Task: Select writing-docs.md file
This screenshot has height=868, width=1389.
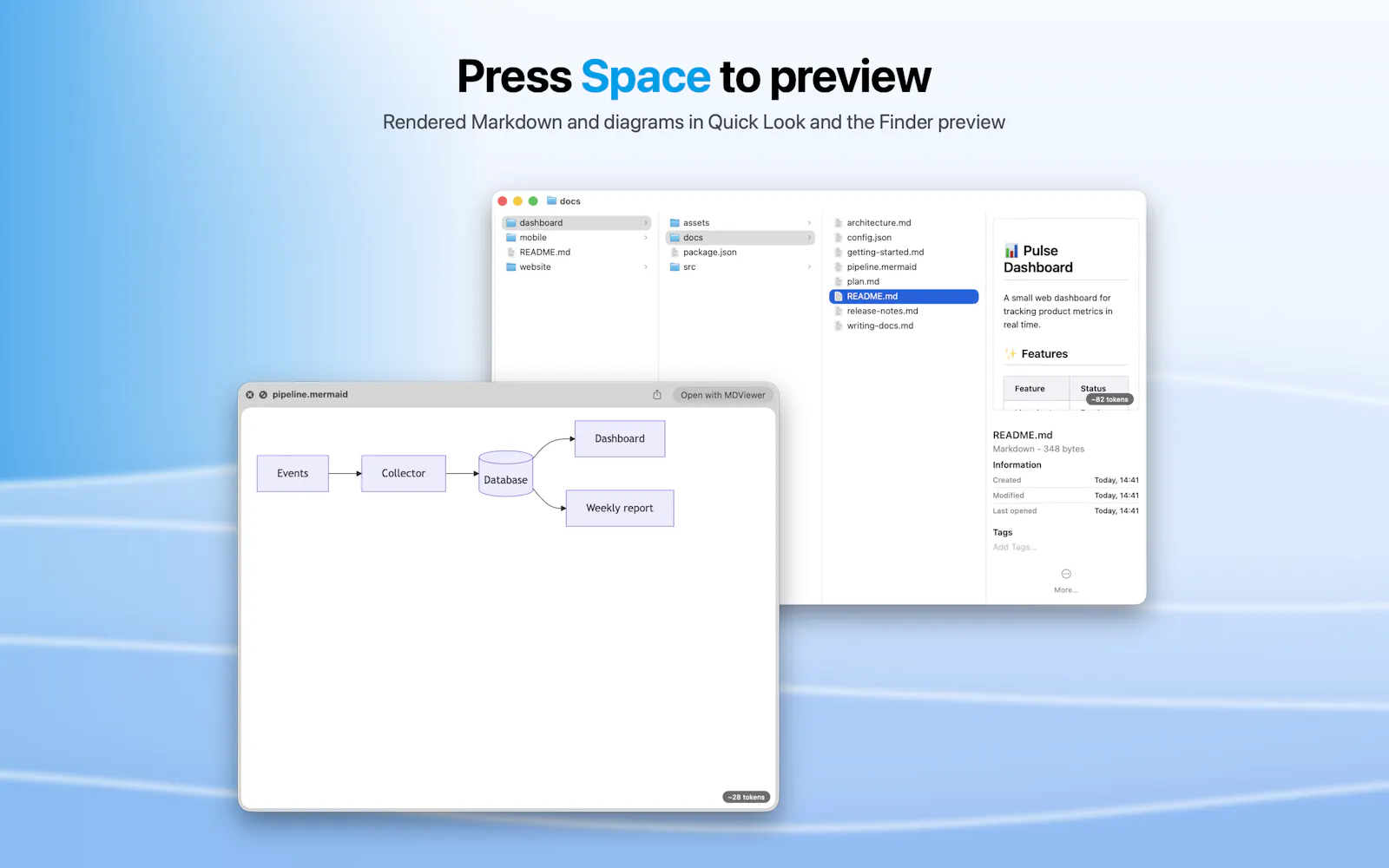Action: 904,326
